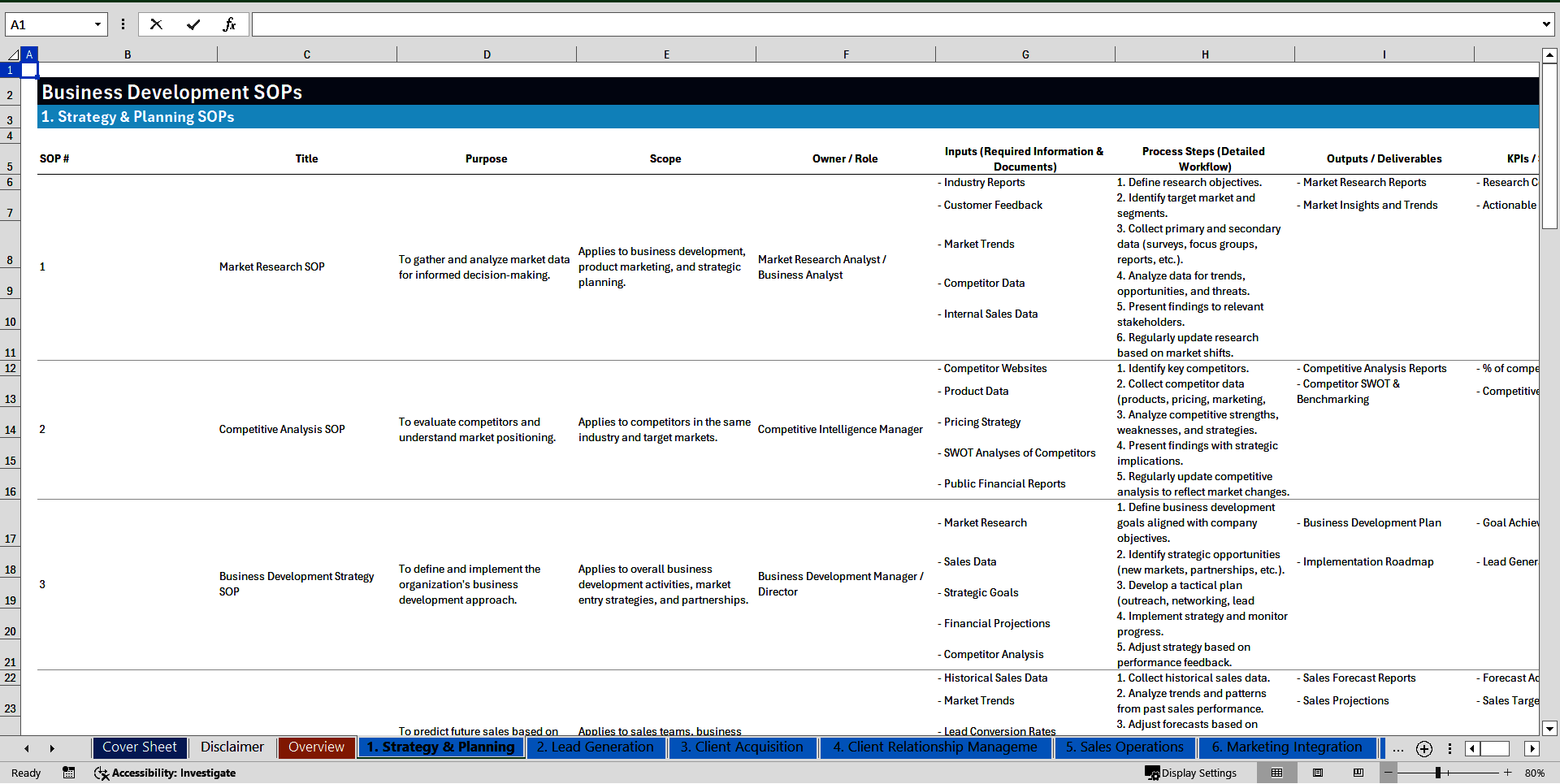Click the Insert Function fx icon
Image resolution: width=1560 pixels, height=784 pixels.
click(x=229, y=24)
